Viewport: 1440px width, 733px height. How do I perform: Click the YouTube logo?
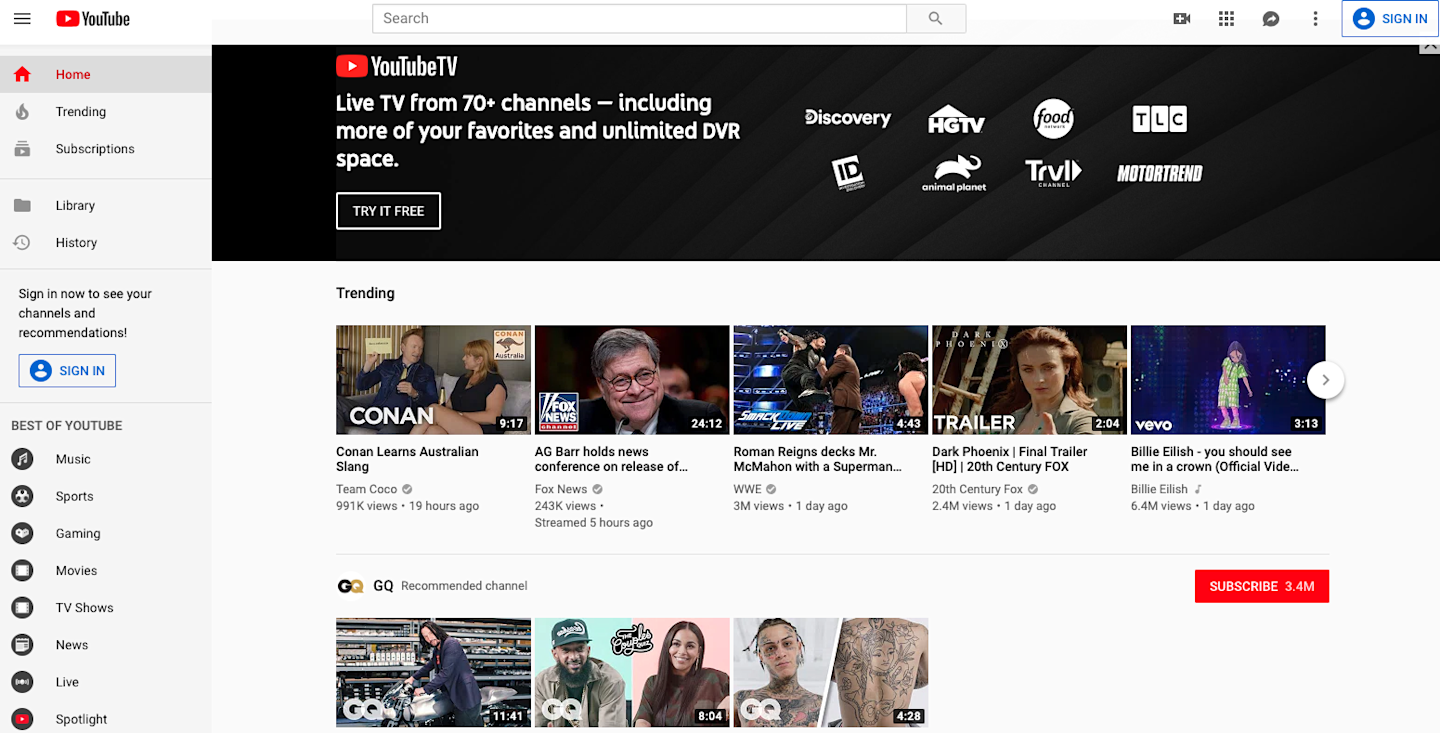pos(93,19)
